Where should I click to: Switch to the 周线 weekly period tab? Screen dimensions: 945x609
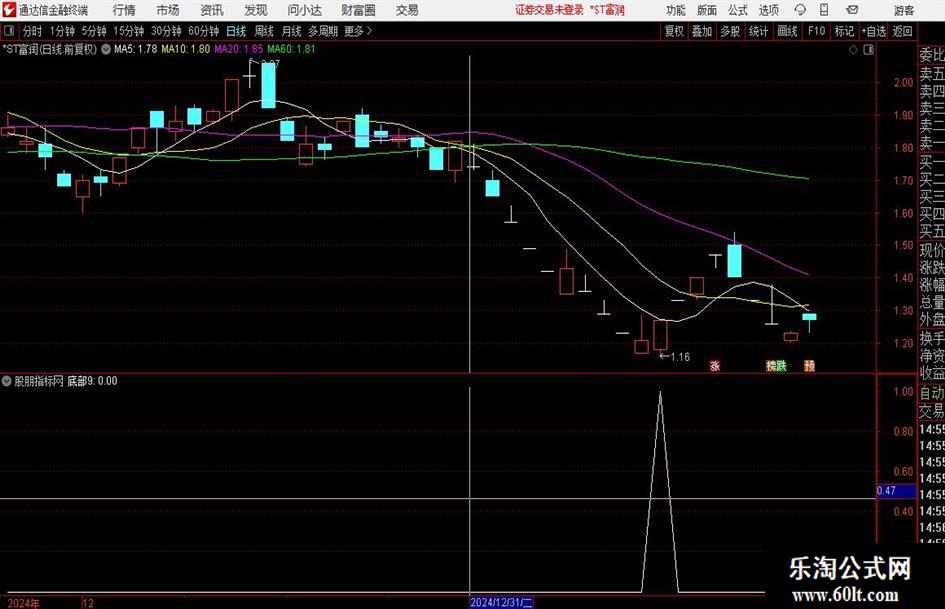[264, 31]
